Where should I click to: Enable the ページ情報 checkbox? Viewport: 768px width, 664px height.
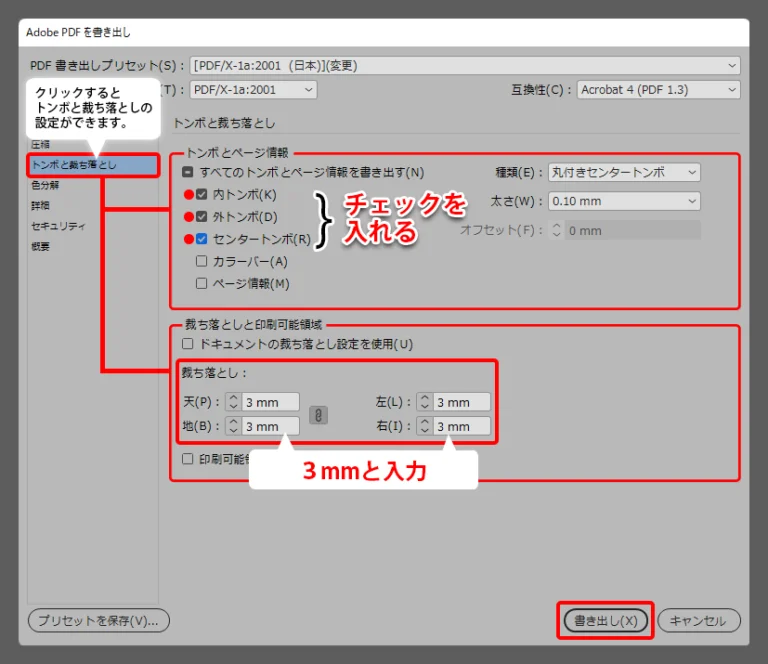click(202, 283)
